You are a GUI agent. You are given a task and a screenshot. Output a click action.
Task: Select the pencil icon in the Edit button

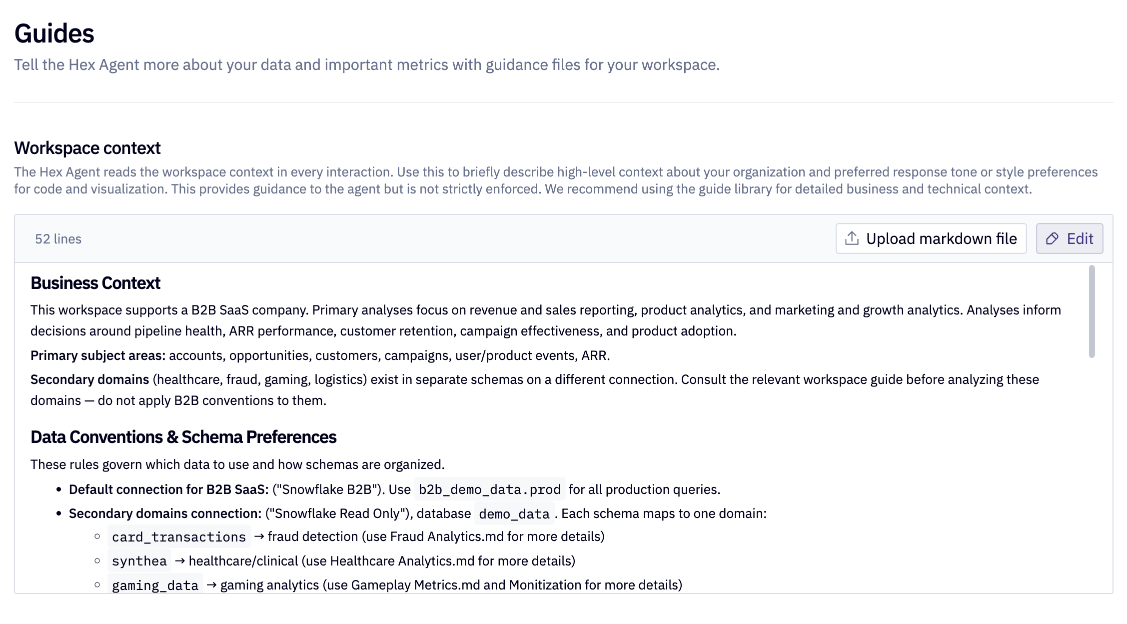[1052, 238]
